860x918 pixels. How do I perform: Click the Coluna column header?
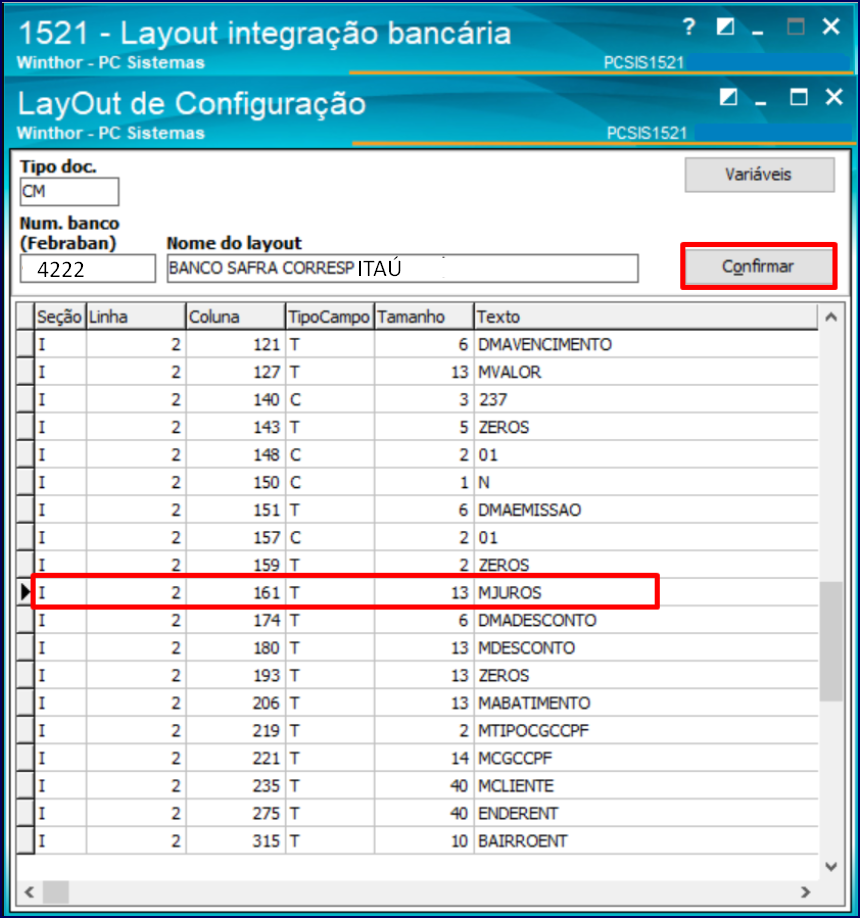coord(236,317)
